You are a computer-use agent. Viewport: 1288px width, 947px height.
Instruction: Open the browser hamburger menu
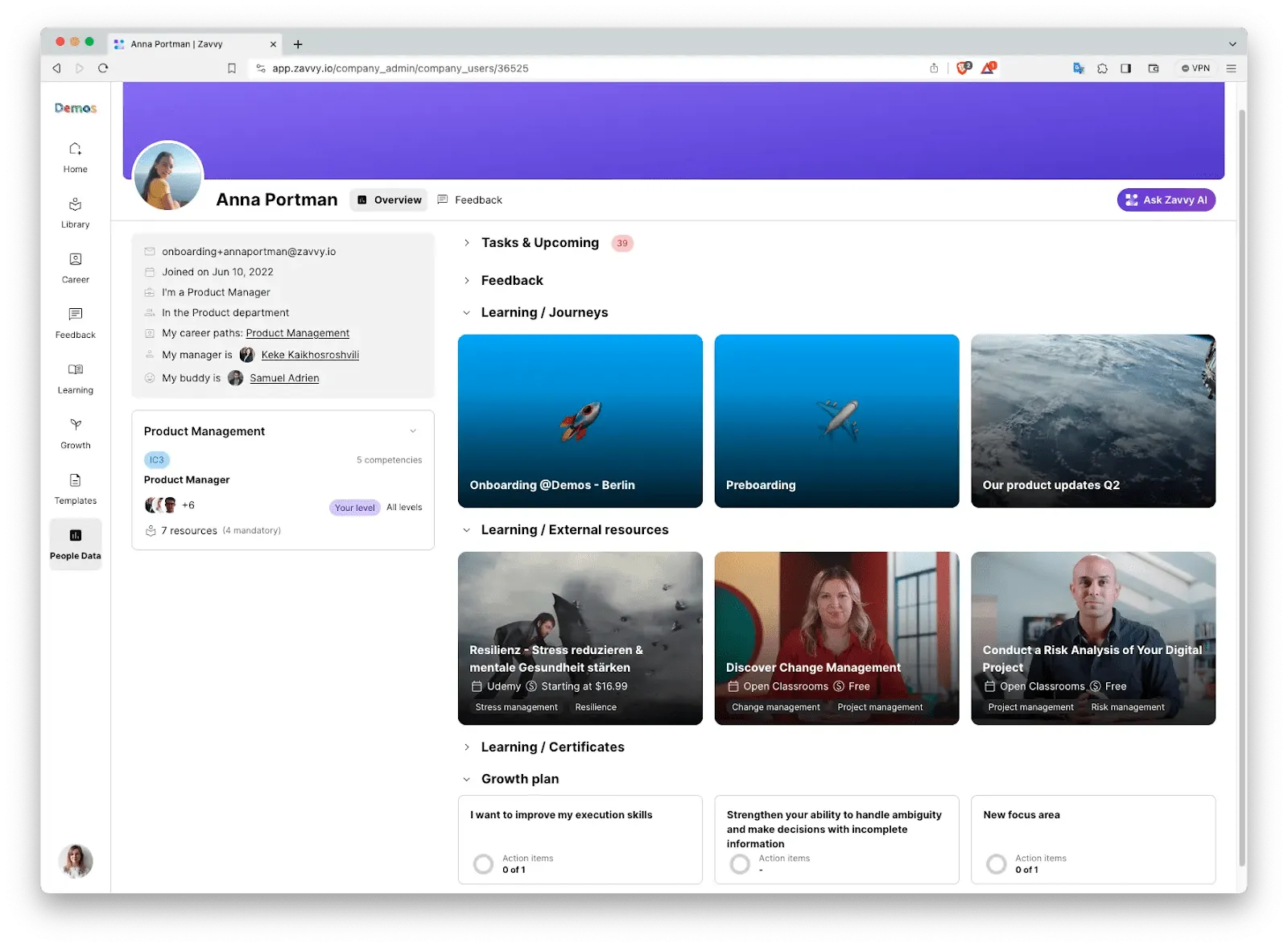coord(1231,68)
